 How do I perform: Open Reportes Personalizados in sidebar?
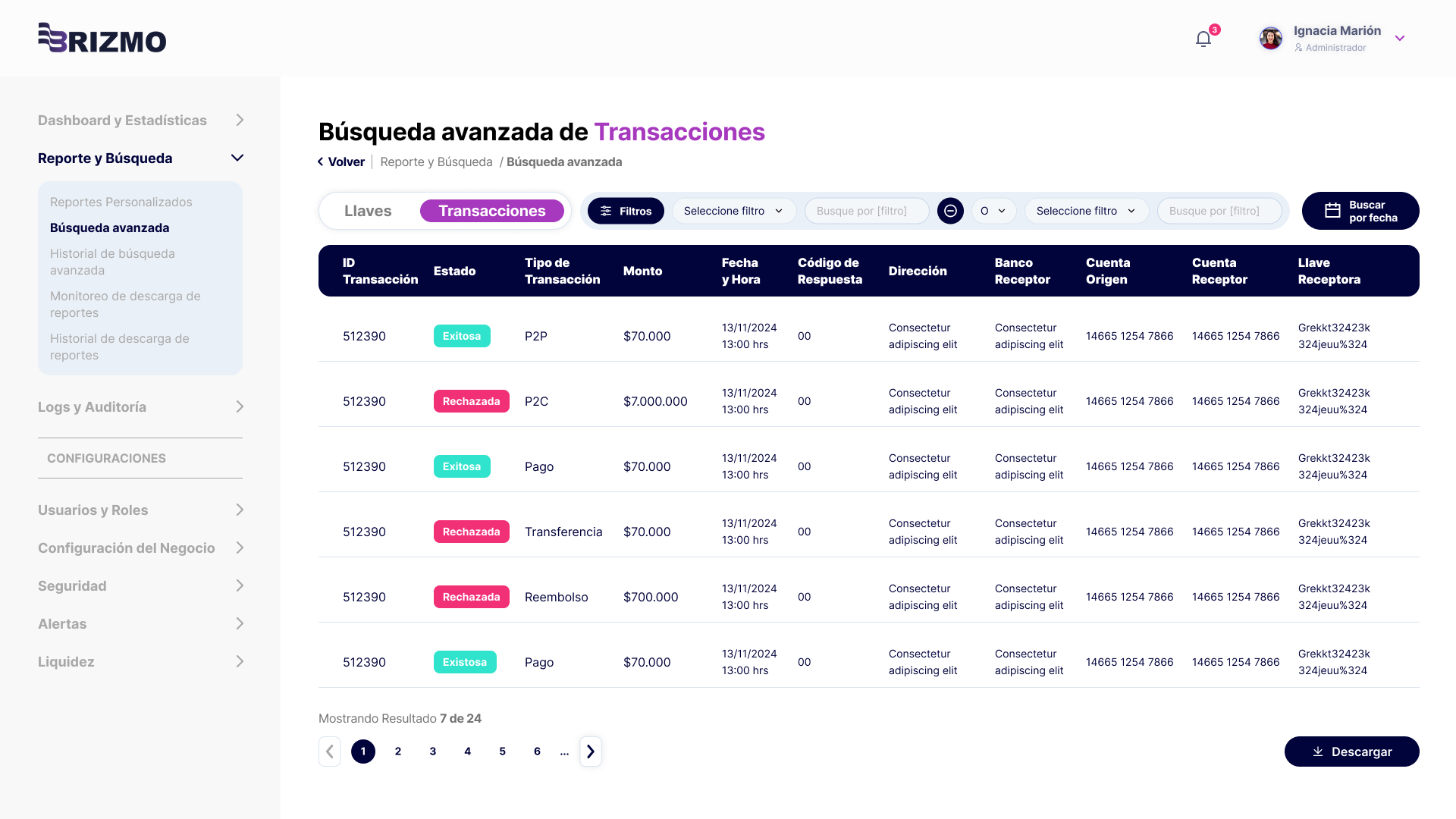pos(121,202)
